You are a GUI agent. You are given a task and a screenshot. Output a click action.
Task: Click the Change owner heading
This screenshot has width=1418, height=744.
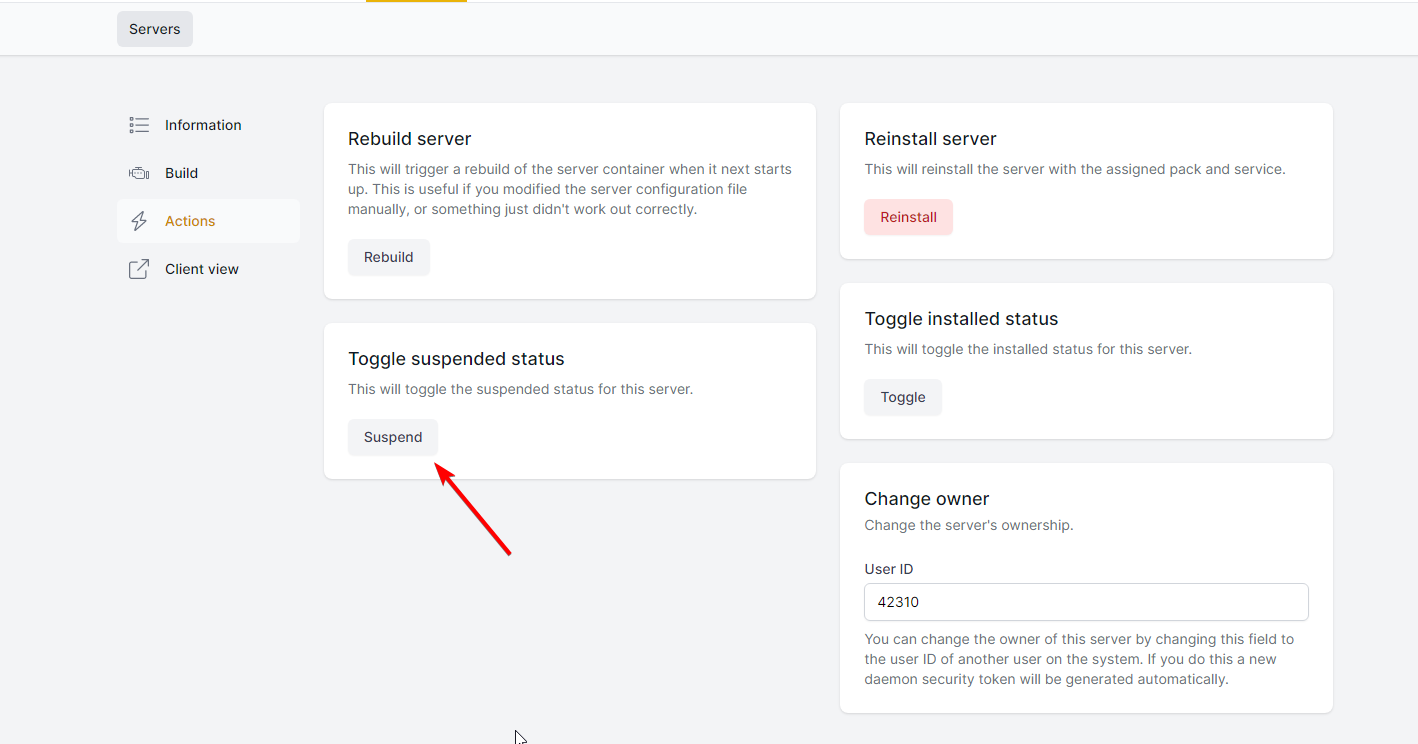(x=927, y=499)
